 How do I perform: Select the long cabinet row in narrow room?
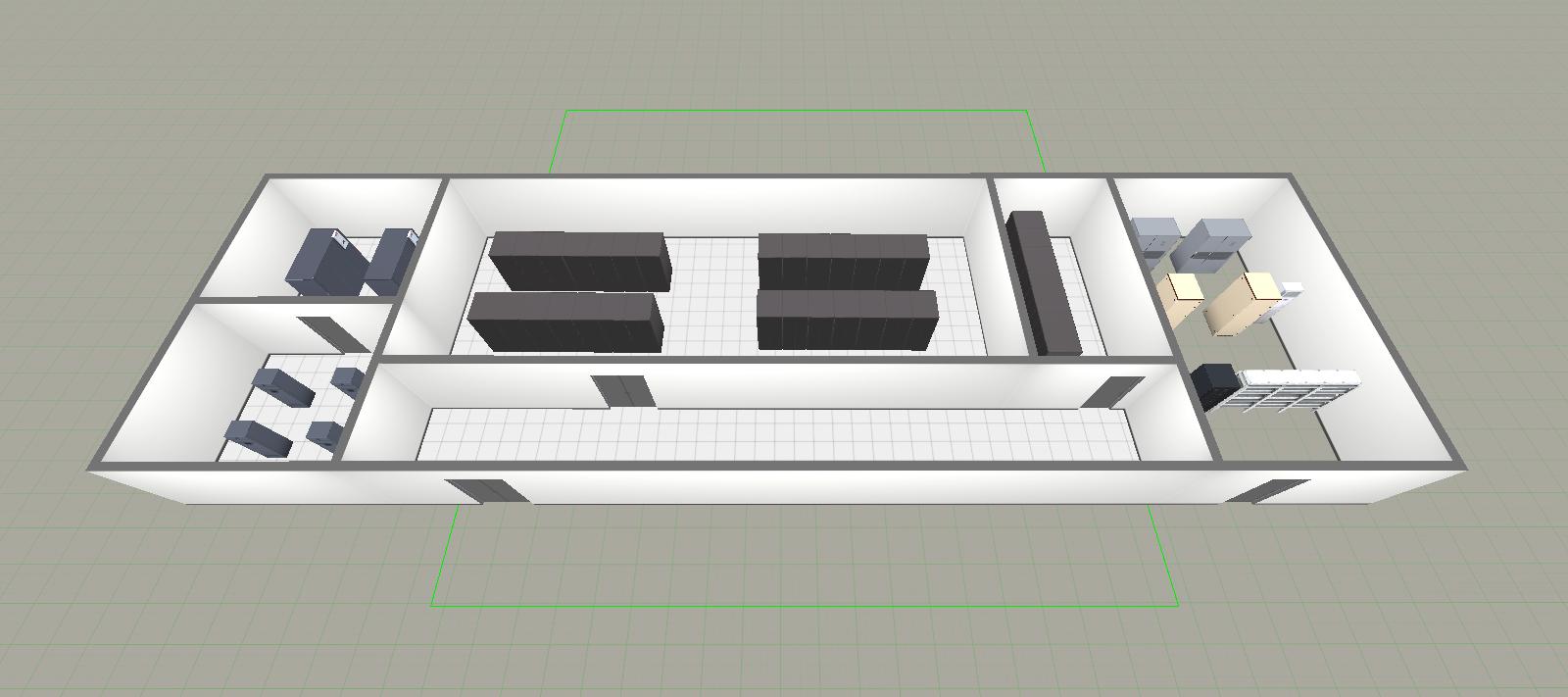pyautogui.click(x=1045, y=284)
